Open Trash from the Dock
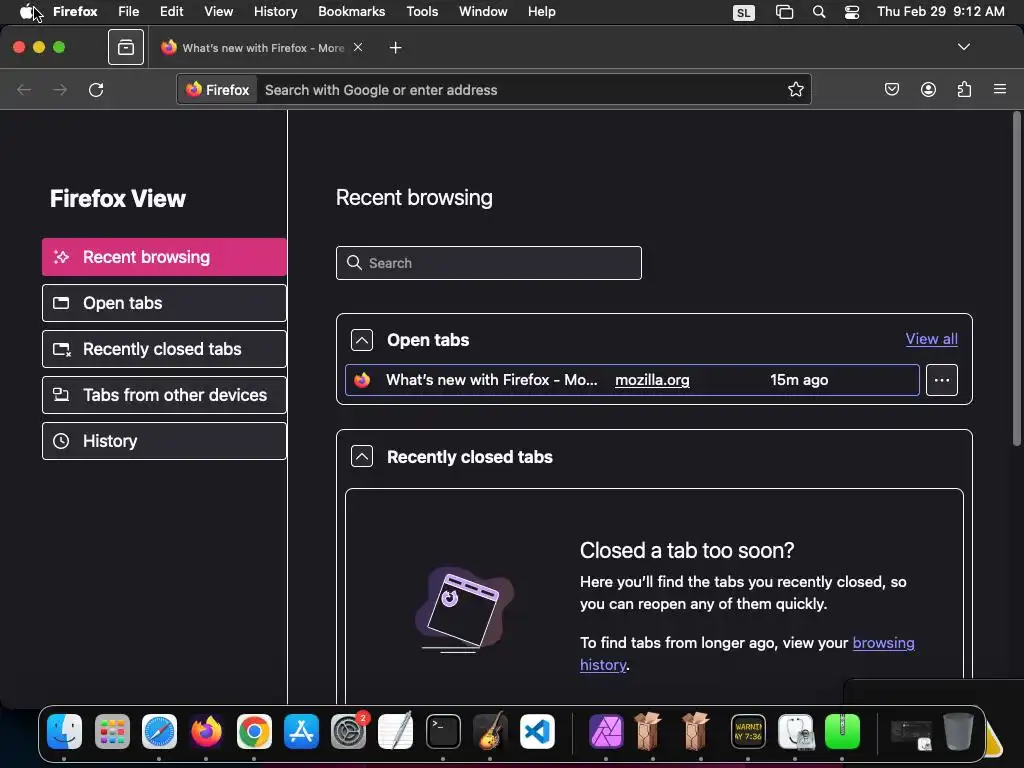The image size is (1024, 768). [x=958, y=731]
